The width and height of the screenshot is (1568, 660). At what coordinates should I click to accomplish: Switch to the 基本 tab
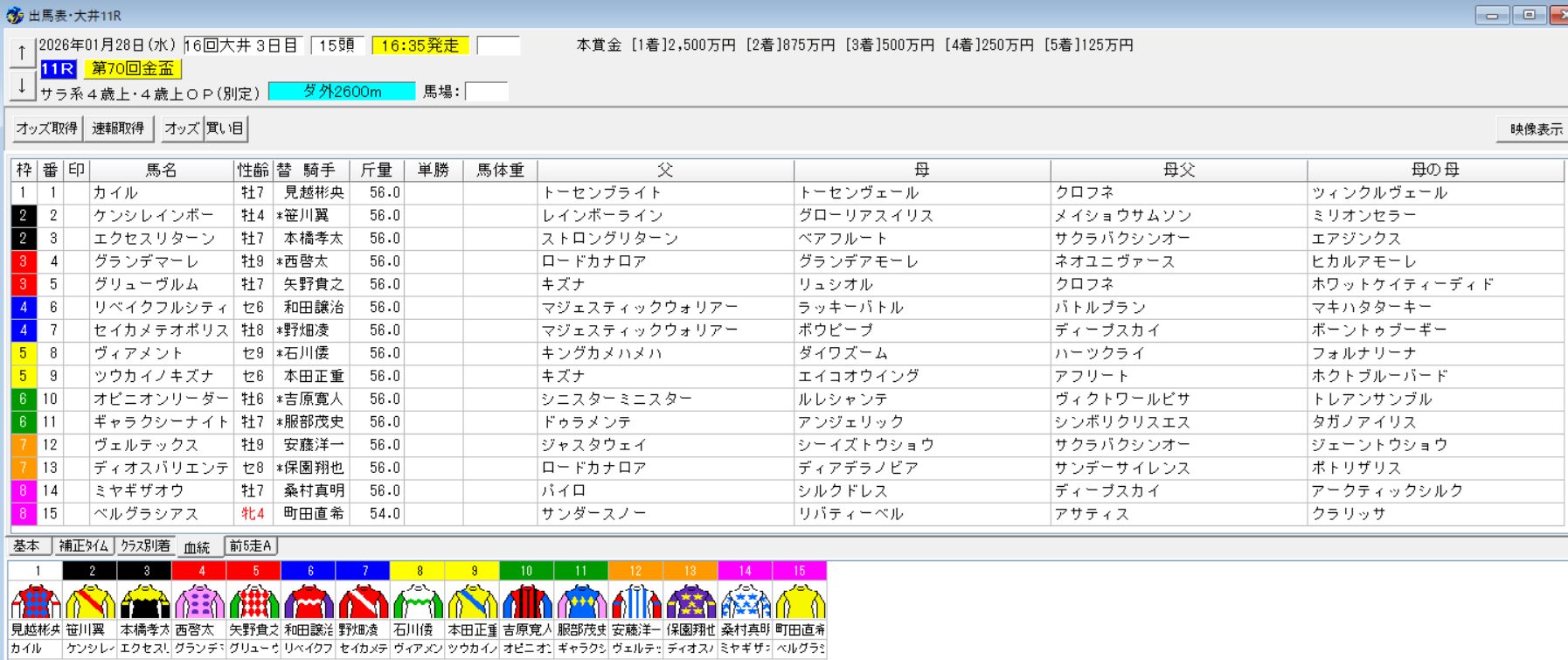27,546
